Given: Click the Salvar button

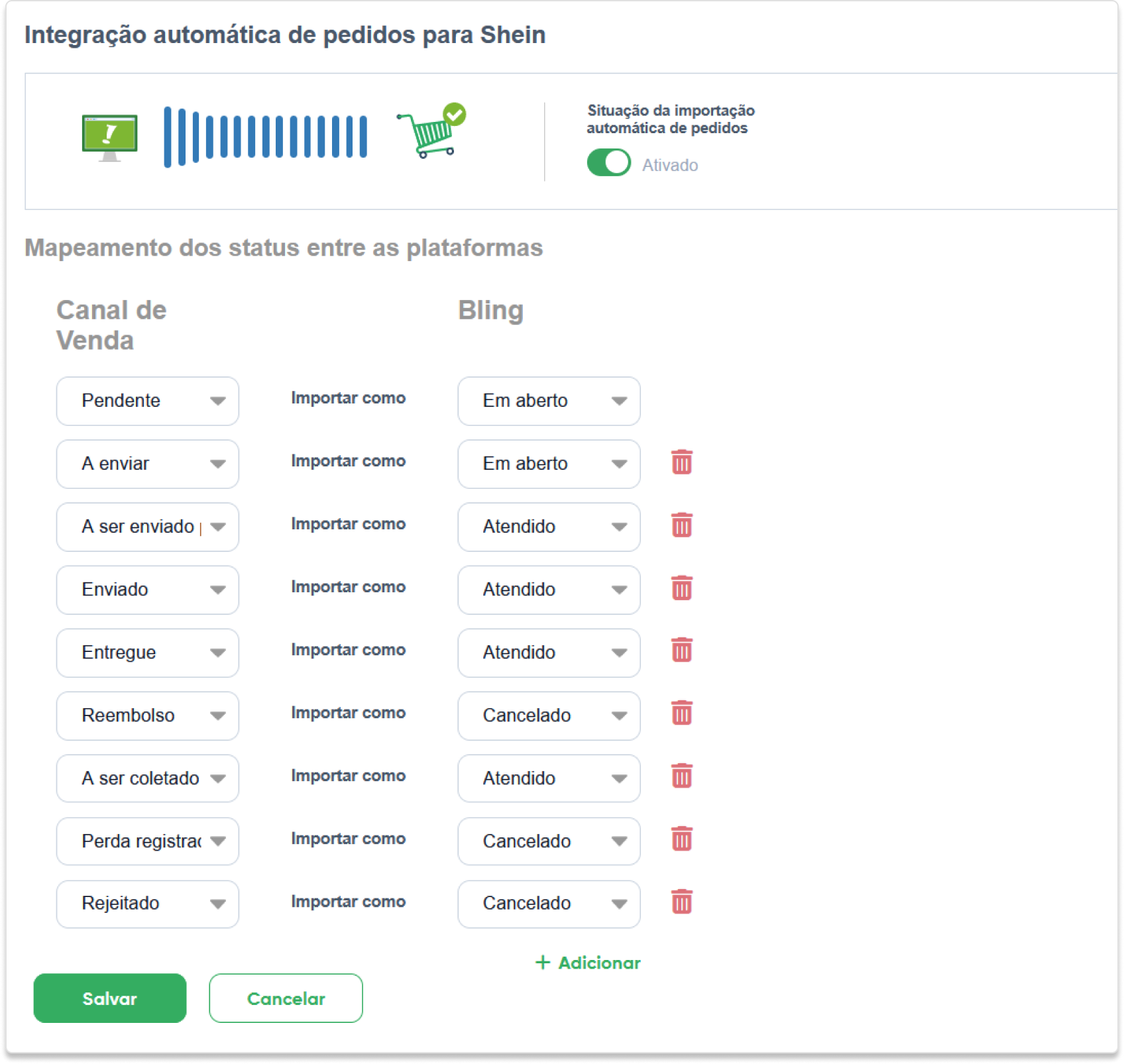Looking at the screenshot, I should (x=110, y=998).
